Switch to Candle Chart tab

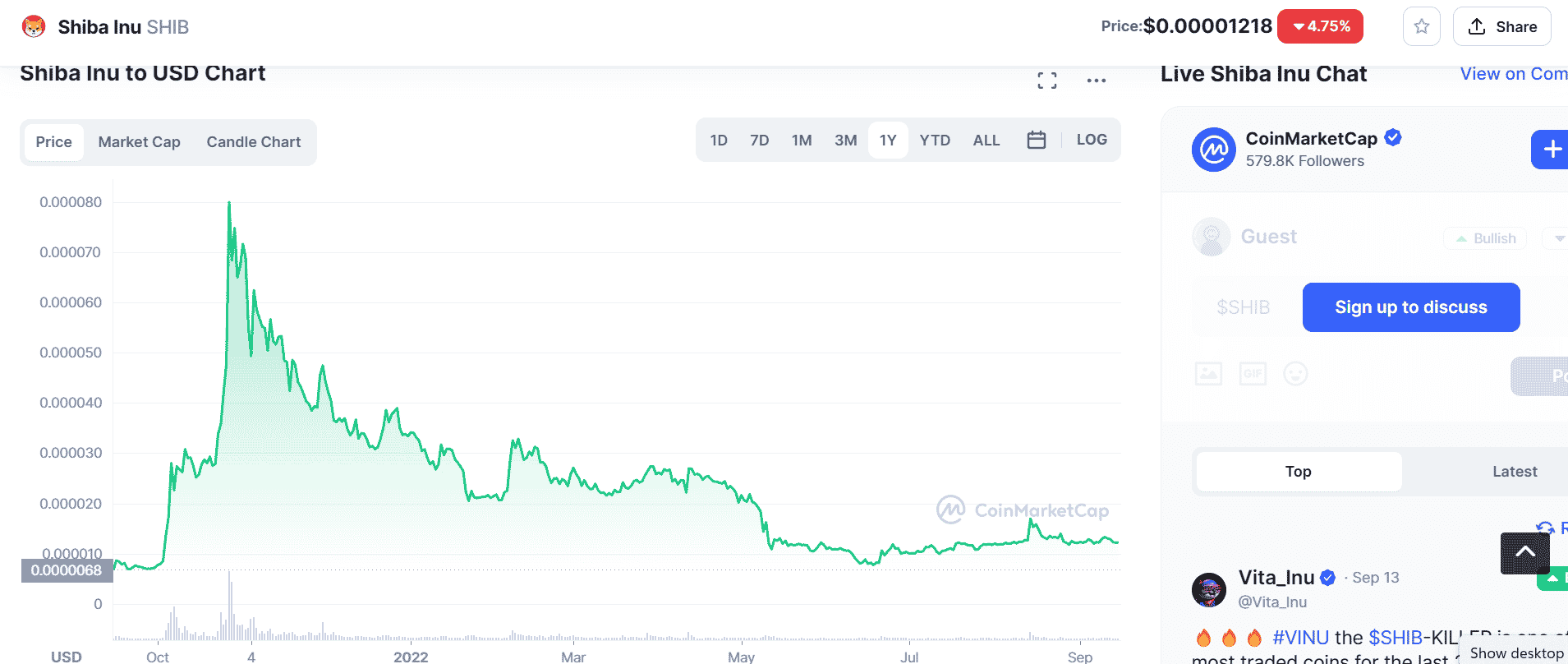click(x=254, y=142)
